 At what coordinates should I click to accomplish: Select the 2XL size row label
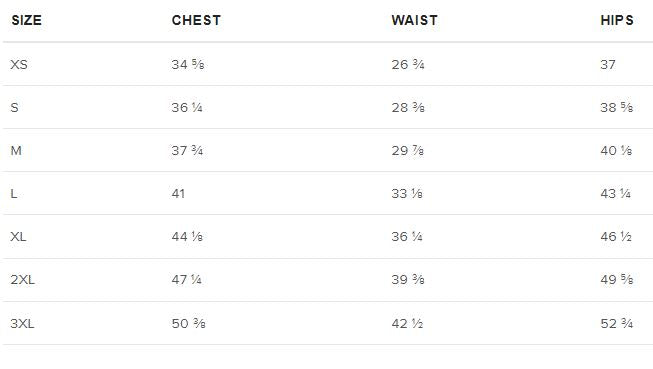22,279
